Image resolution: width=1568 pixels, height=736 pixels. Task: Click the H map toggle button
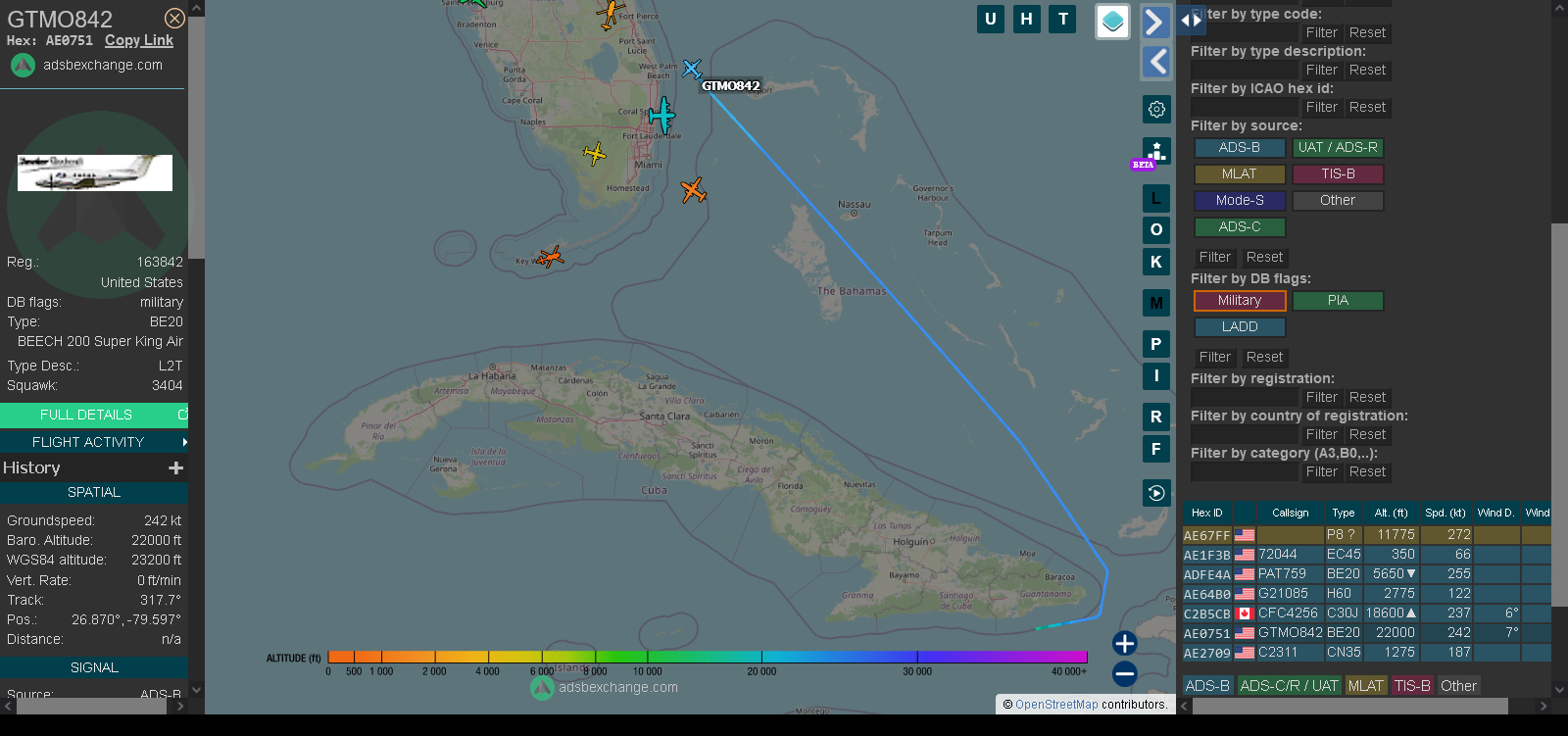point(1027,19)
